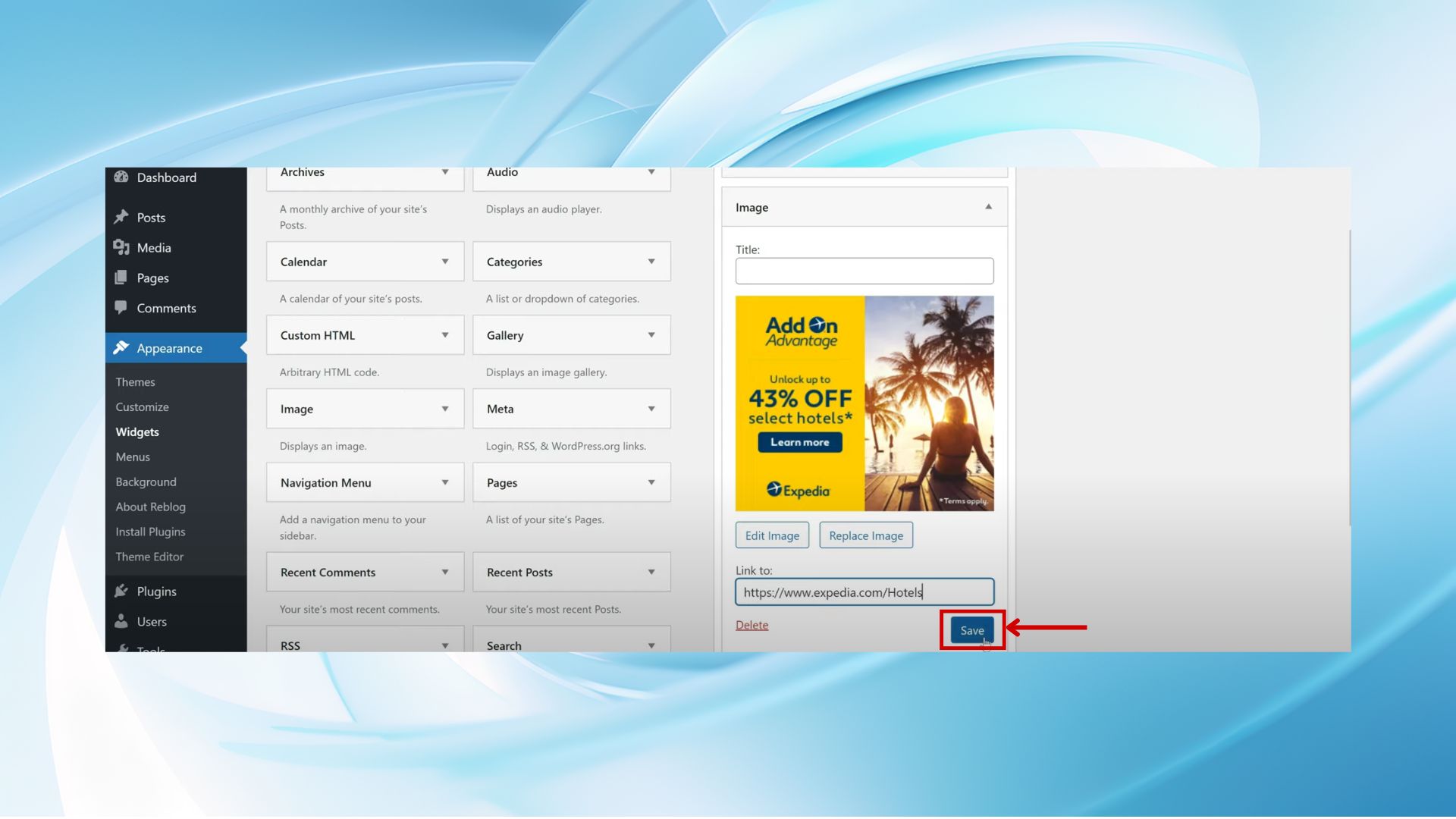
Task: Click the Users person icon
Action: [x=121, y=621]
